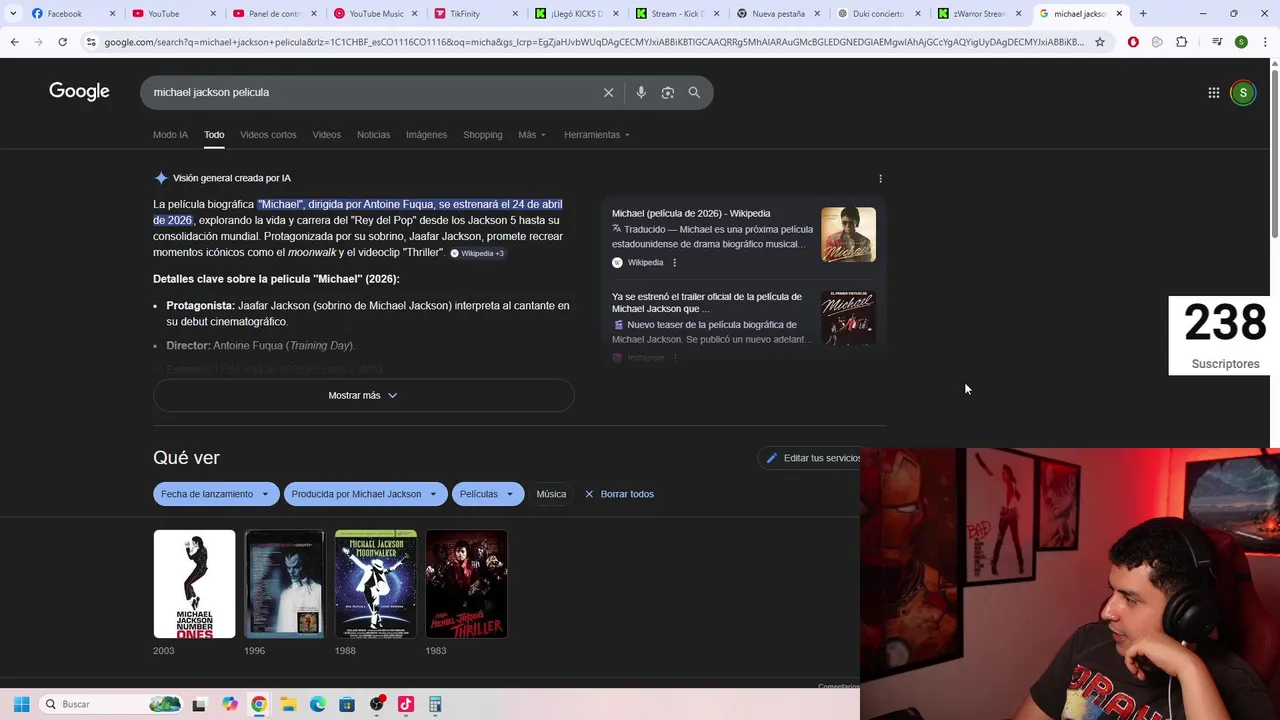This screenshot has height=720, width=1280.
Task: Open OBS Studio in taskbar
Action: (x=376, y=704)
